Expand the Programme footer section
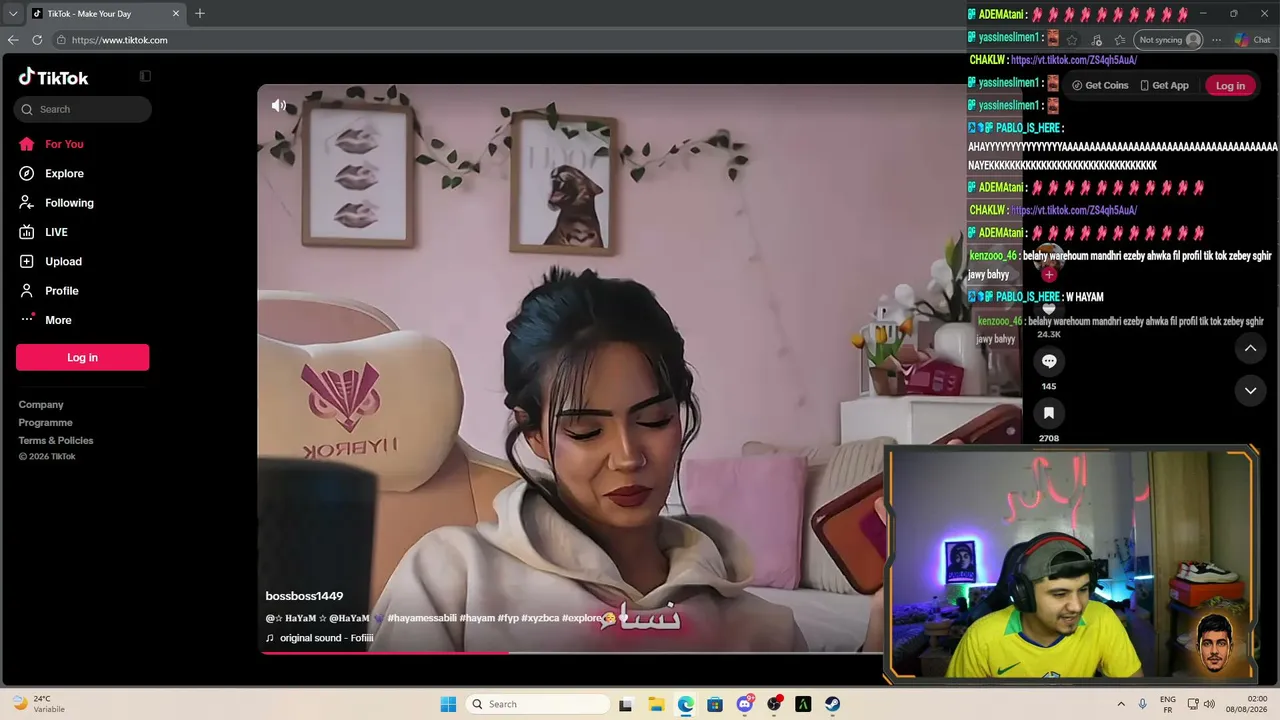The height and width of the screenshot is (720, 1280). click(45, 422)
